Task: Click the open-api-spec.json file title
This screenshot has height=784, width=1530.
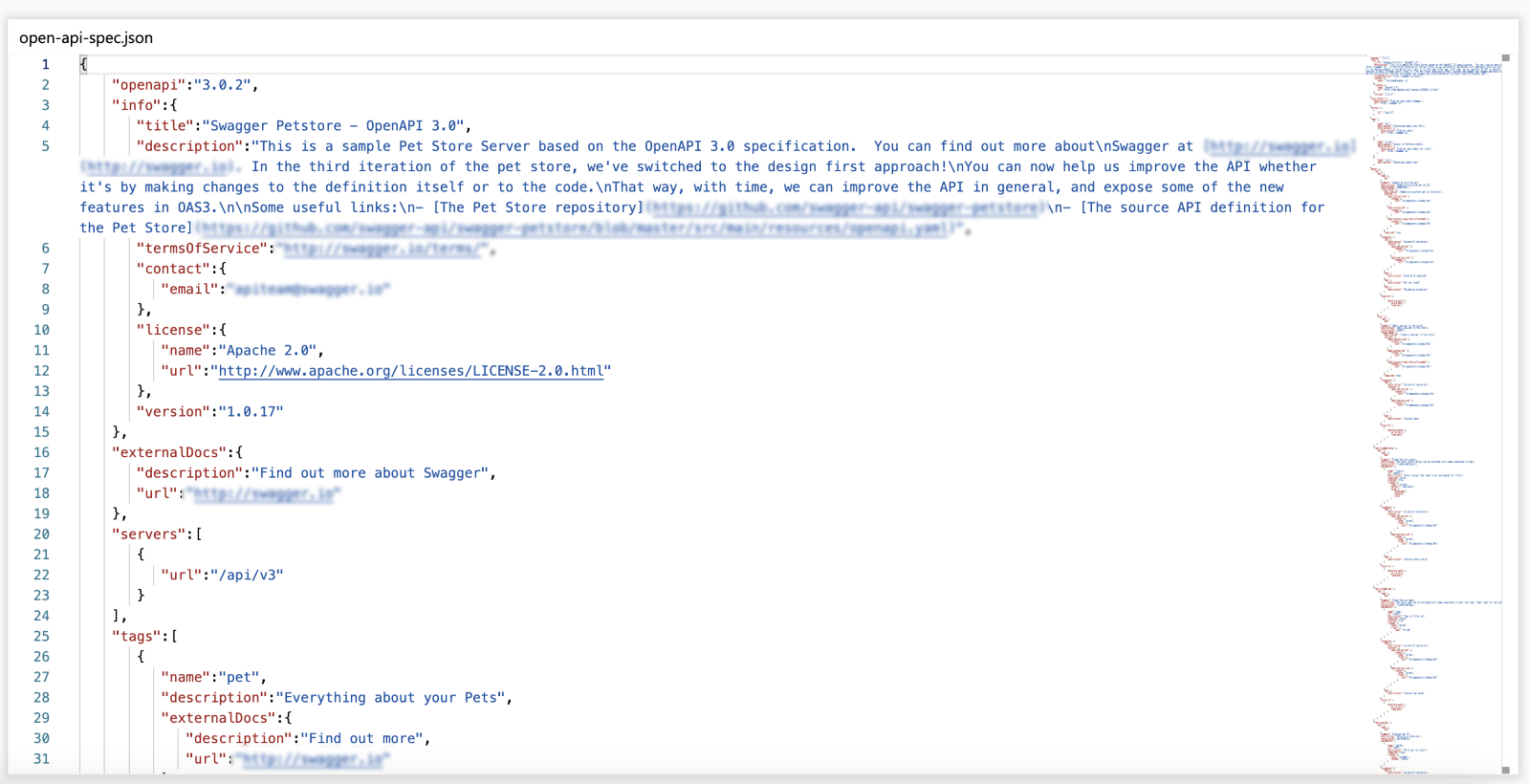Action: (x=86, y=38)
